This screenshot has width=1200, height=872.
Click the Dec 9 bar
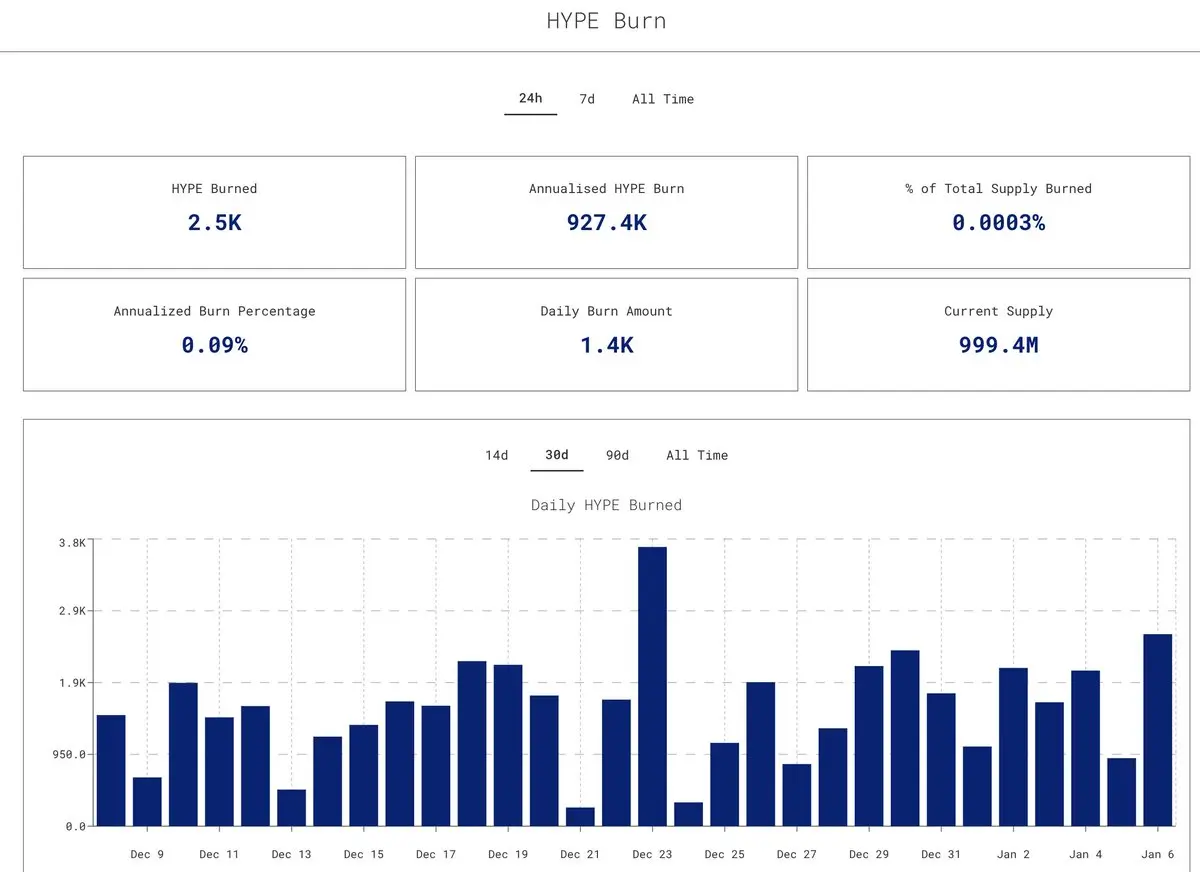pos(147,802)
